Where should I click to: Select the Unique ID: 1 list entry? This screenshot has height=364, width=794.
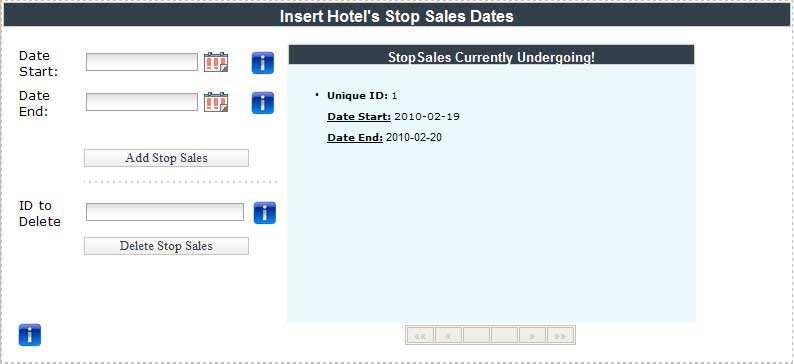[363, 95]
